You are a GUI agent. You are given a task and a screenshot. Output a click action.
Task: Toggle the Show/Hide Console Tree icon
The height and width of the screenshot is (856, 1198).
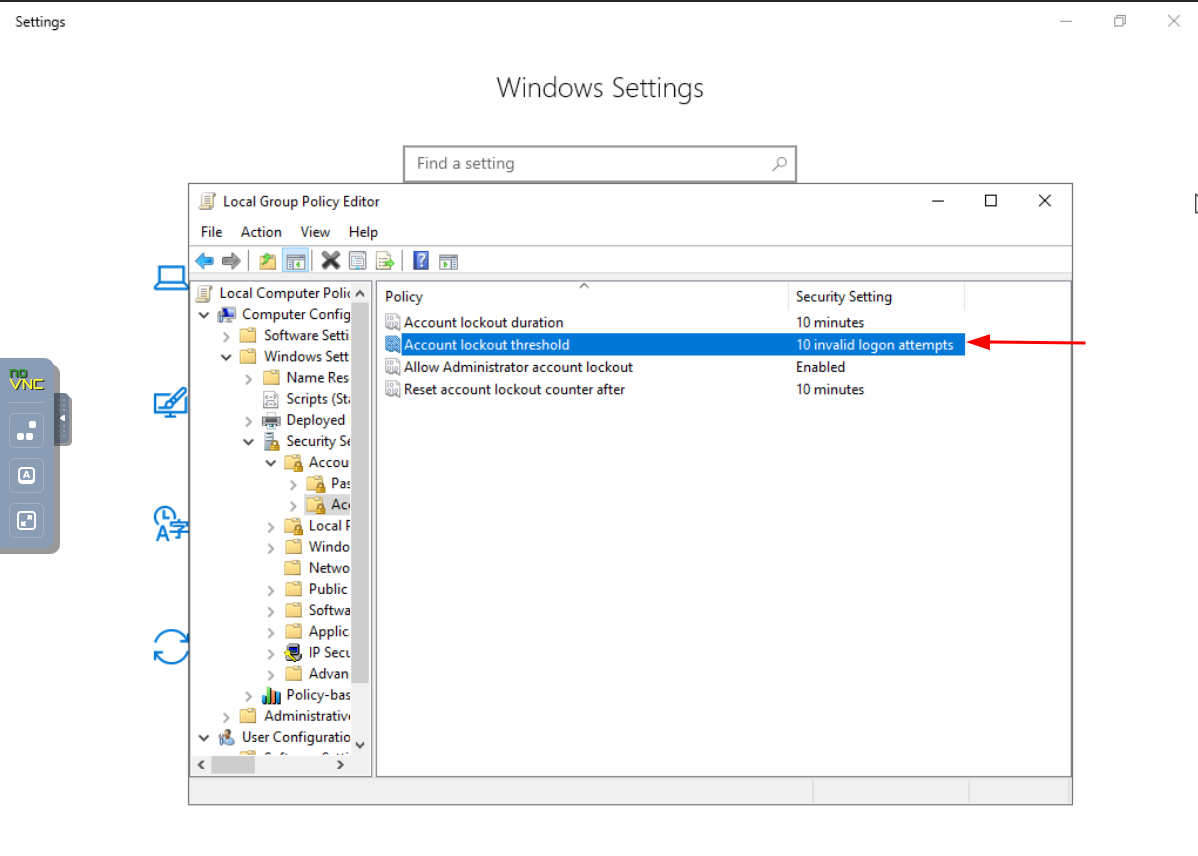point(295,261)
